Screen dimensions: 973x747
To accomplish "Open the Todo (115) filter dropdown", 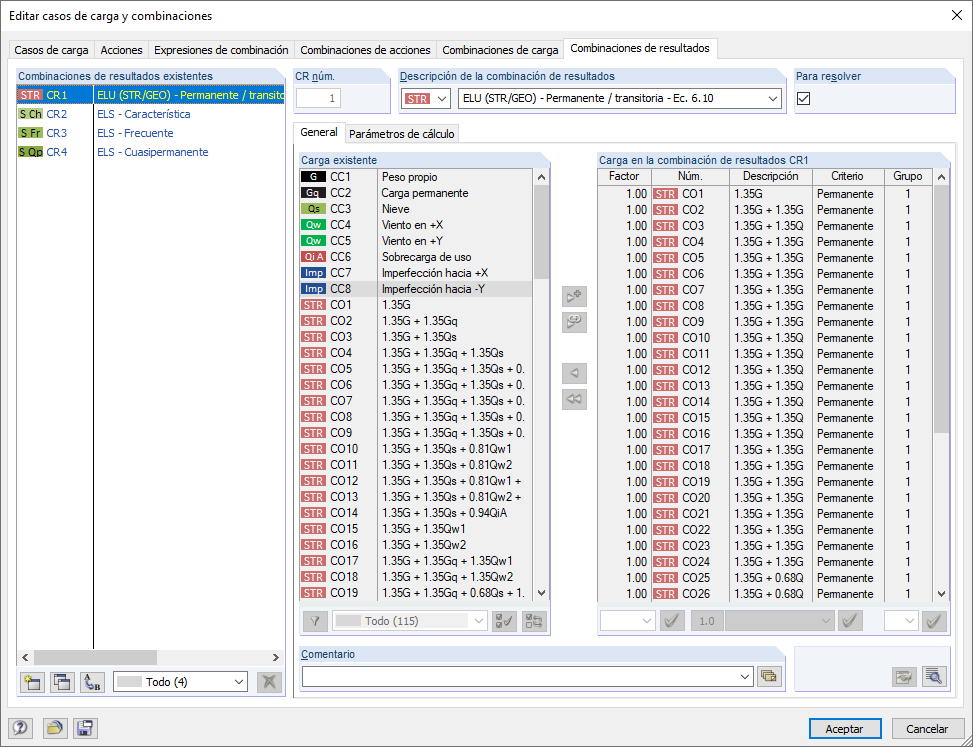I will tap(410, 621).
